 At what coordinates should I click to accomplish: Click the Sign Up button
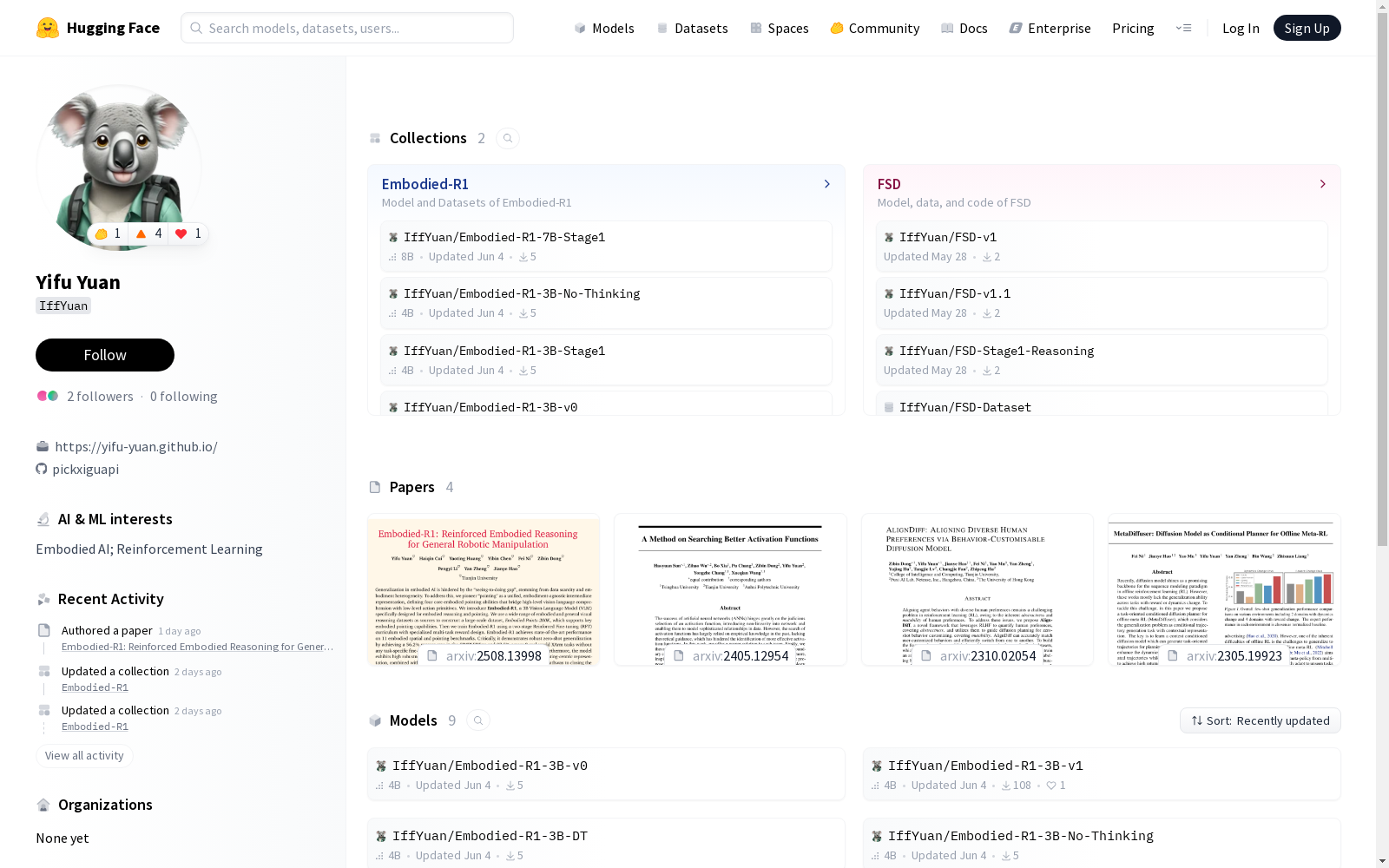tap(1307, 28)
